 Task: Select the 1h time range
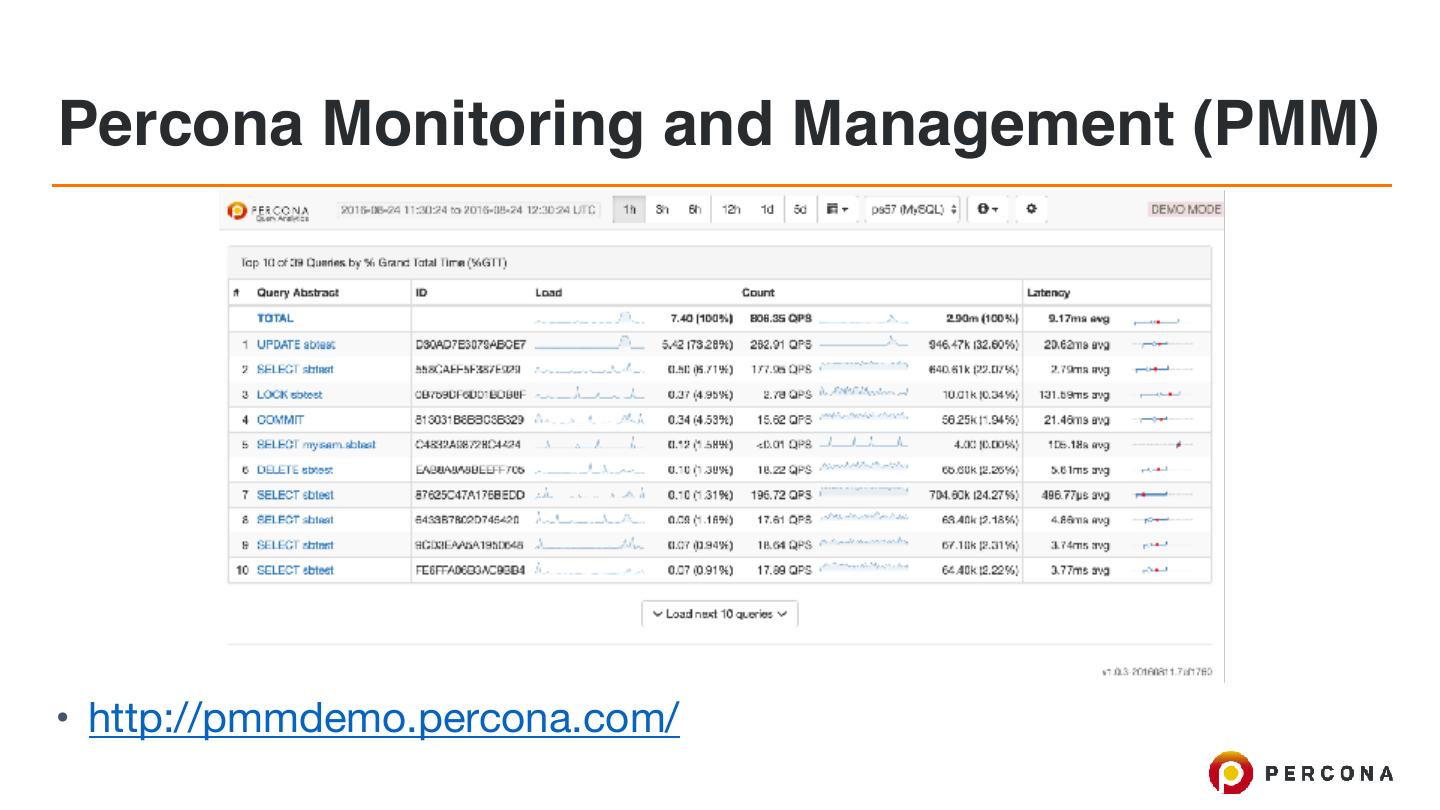[x=629, y=209]
